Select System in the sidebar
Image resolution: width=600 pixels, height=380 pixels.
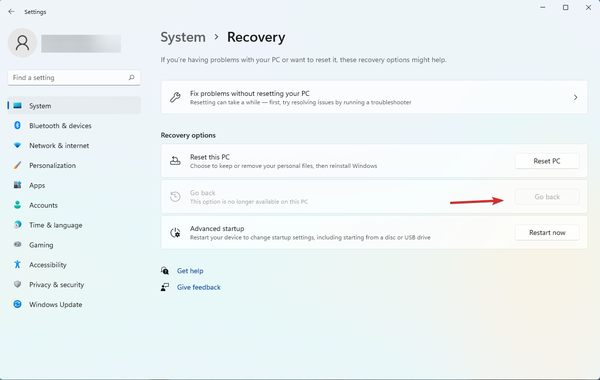(74, 106)
